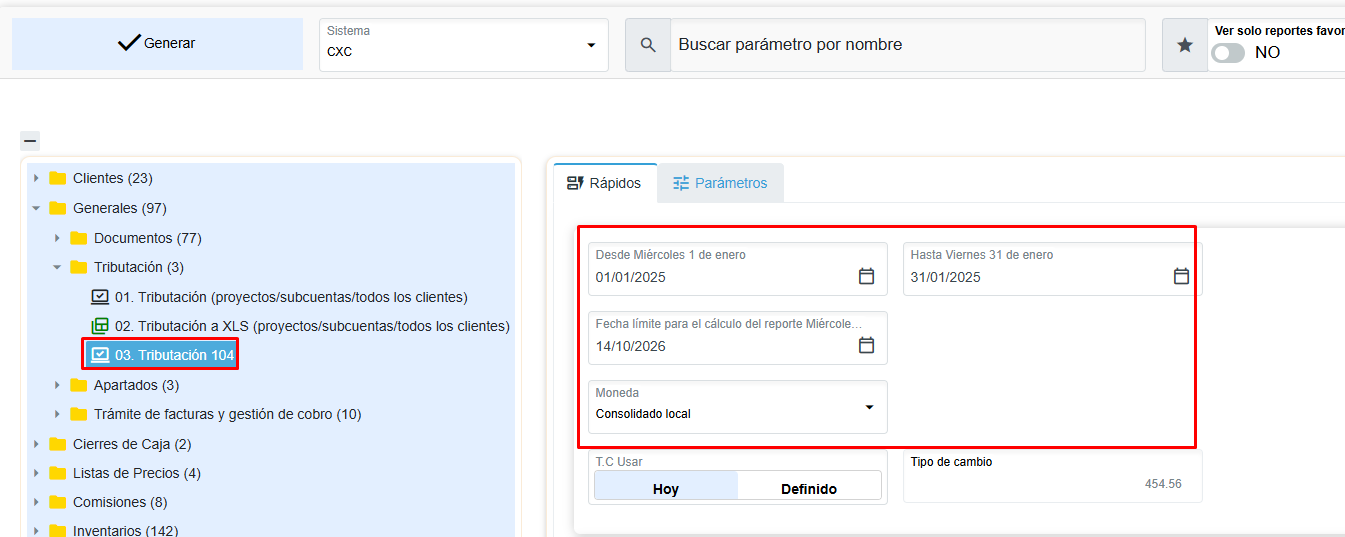Open report 01. Tributación (proyectos/subcuentas/todos los clientes)

click(x=291, y=297)
